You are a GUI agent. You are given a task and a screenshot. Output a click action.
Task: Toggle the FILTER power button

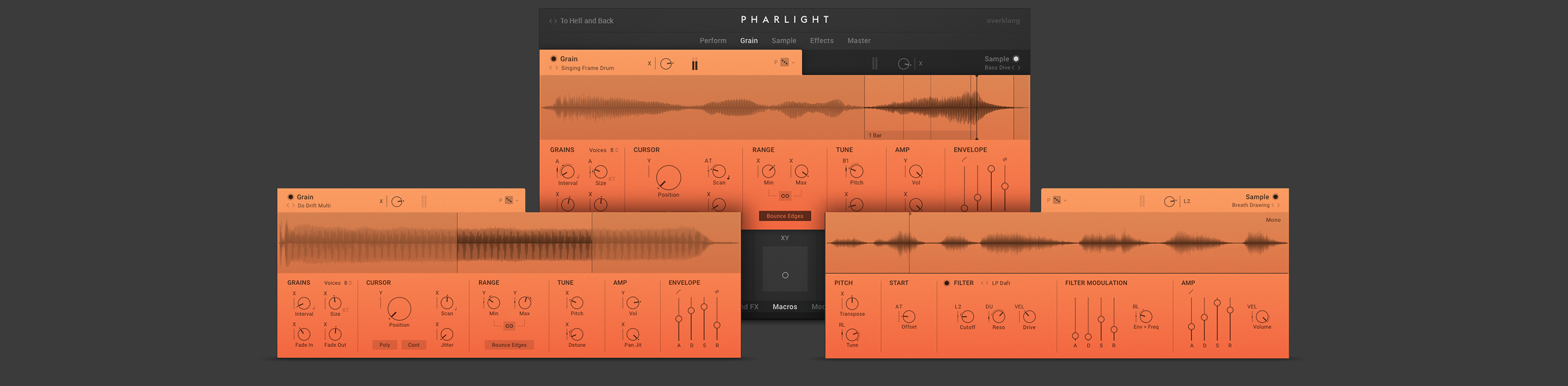click(x=947, y=283)
